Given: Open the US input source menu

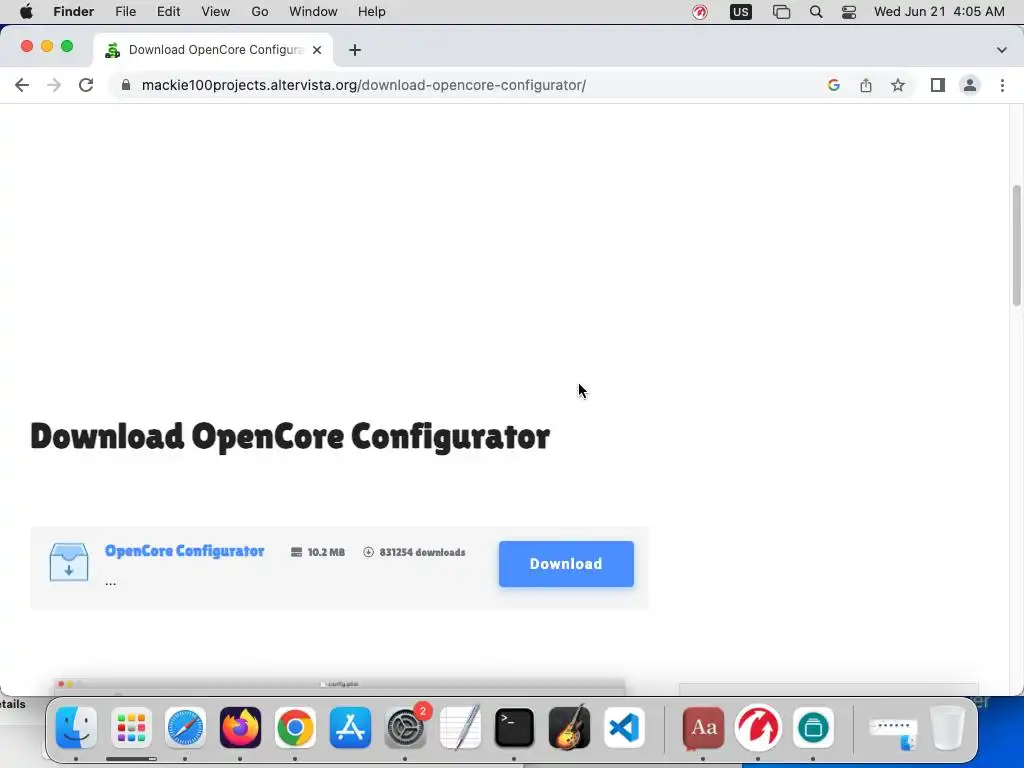Looking at the screenshot, I should [741, 12].
